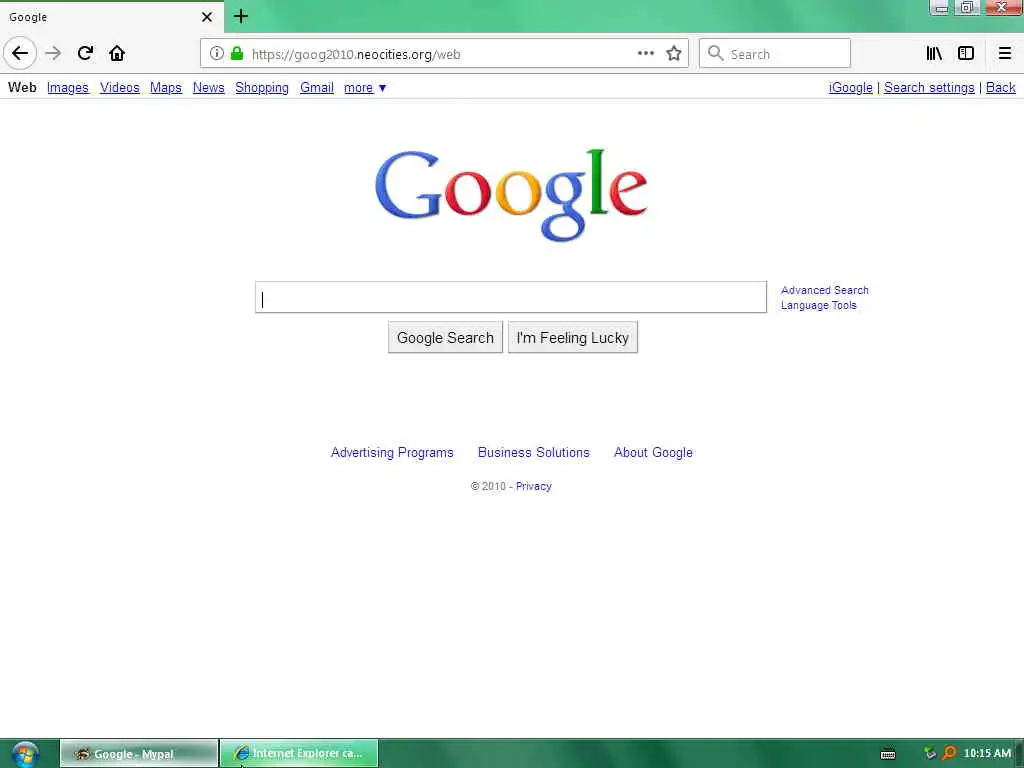Open Language Tools link
This screenshot has height=768, width=1024.
(818, 305)
